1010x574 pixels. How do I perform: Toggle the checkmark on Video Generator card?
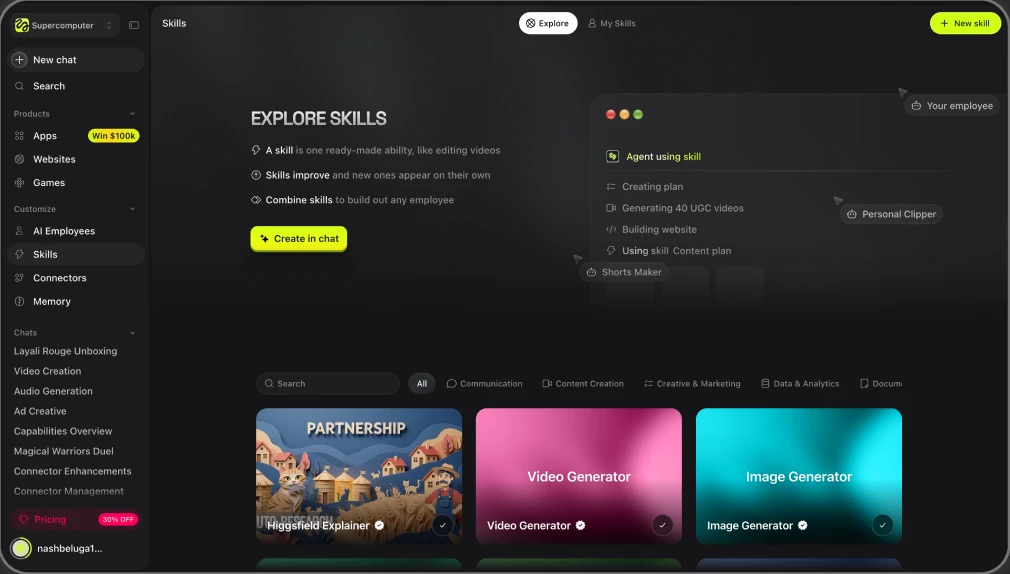(x=662, y=525)
